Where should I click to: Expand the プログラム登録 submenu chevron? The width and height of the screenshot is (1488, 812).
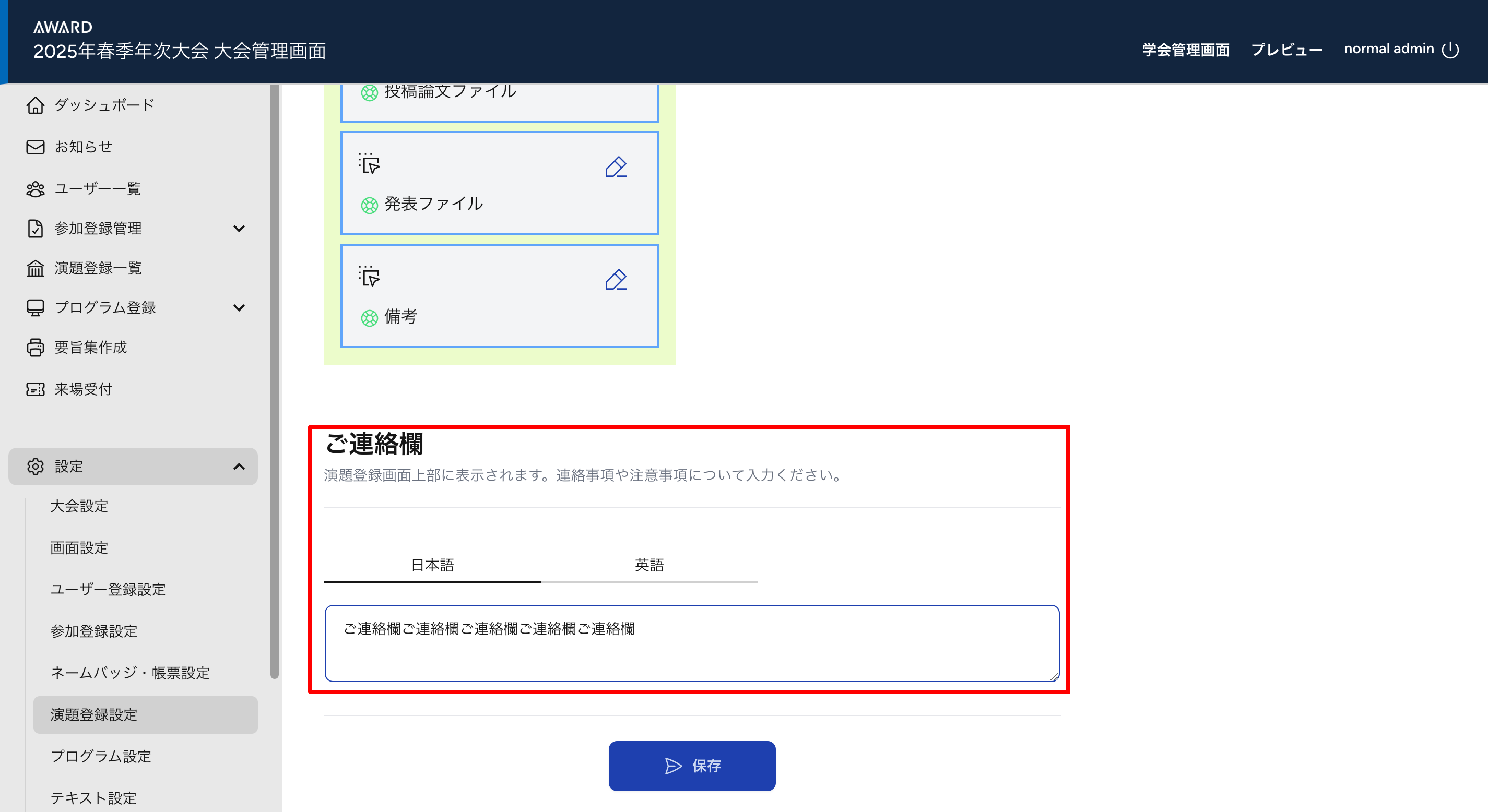(239, 307)
